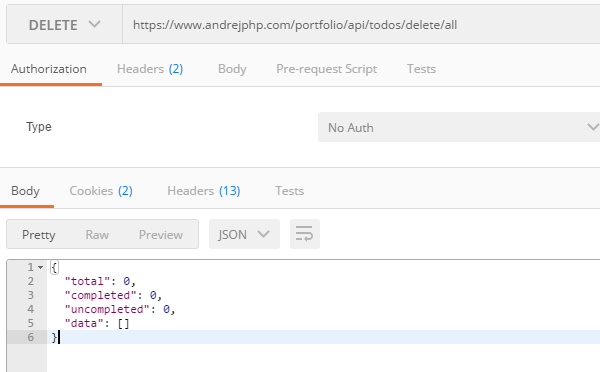Expand the No Auth type dropdown
600x372 pixels.
459,127
